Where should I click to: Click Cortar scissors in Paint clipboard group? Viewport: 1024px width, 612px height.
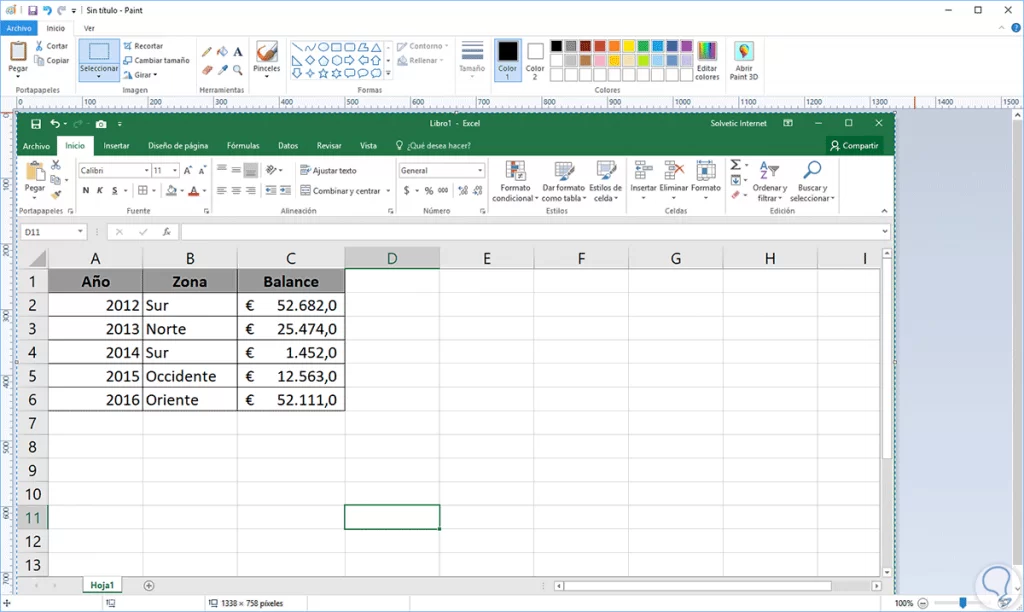tap(52, 46)
